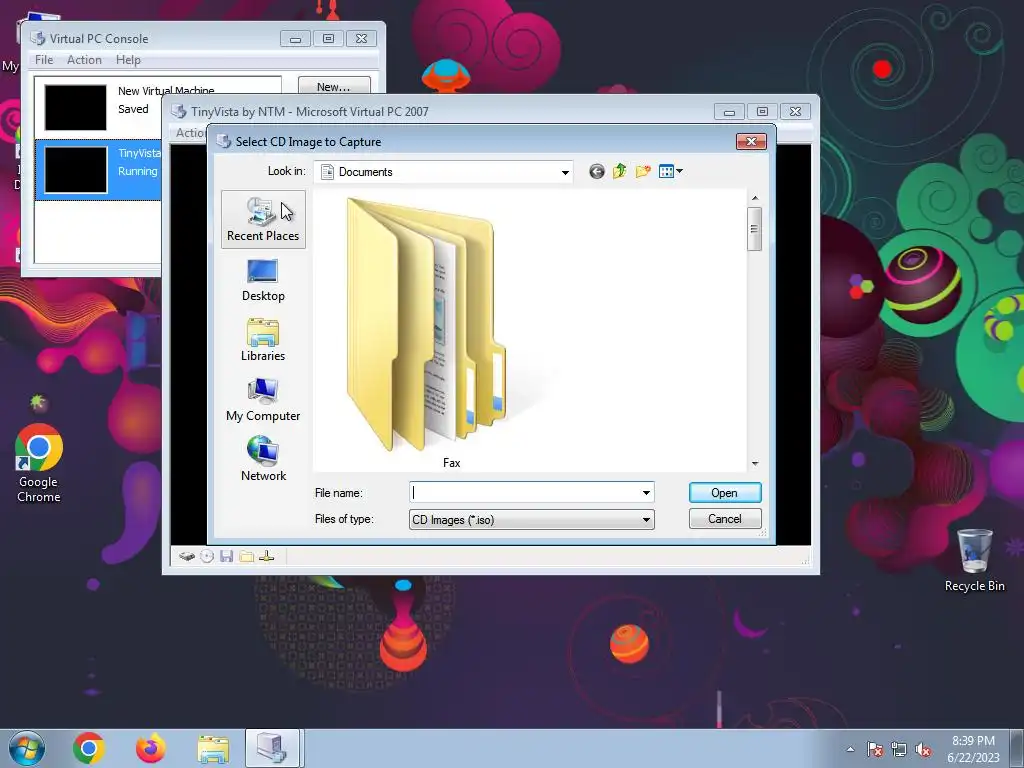Viewport: 1024px width, 768px height.
Task: Select Network in the places sidebar
Action: 263,459
